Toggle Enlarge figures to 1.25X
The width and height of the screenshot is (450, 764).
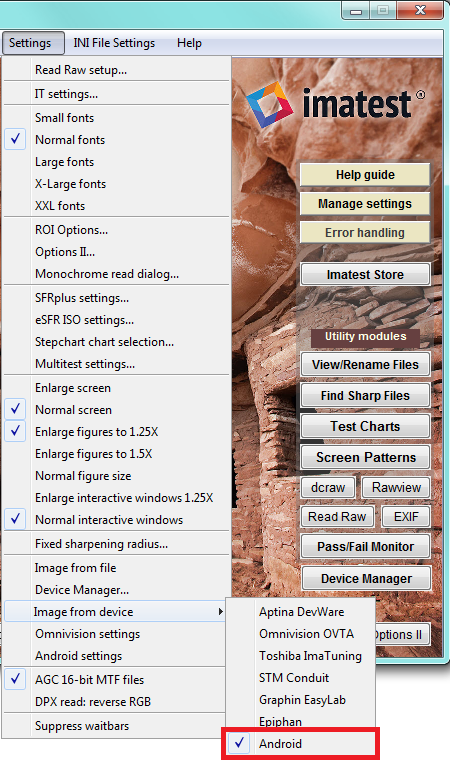click(x=117, y=432)
